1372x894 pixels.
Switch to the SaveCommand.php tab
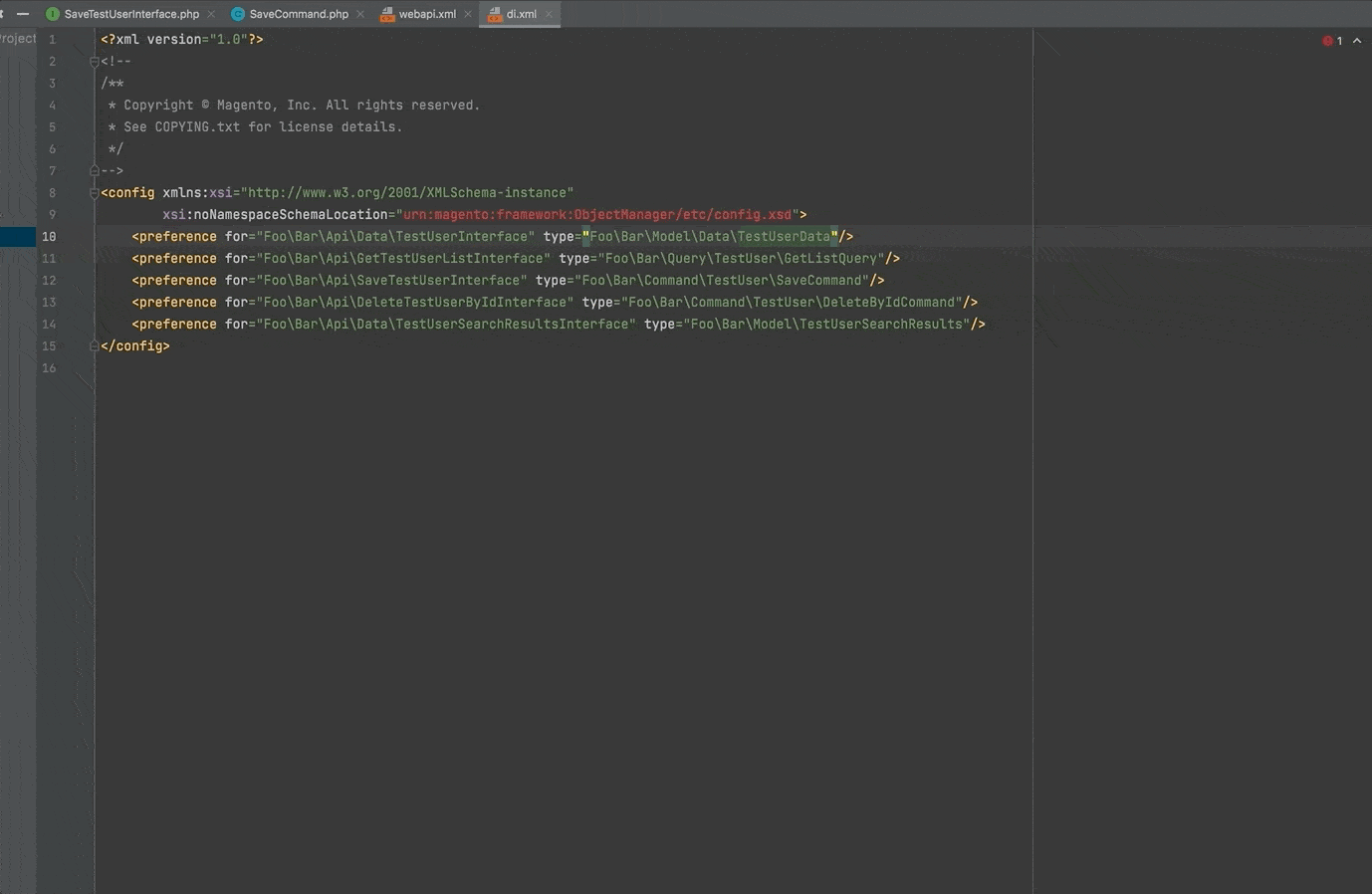pos(299,14)
